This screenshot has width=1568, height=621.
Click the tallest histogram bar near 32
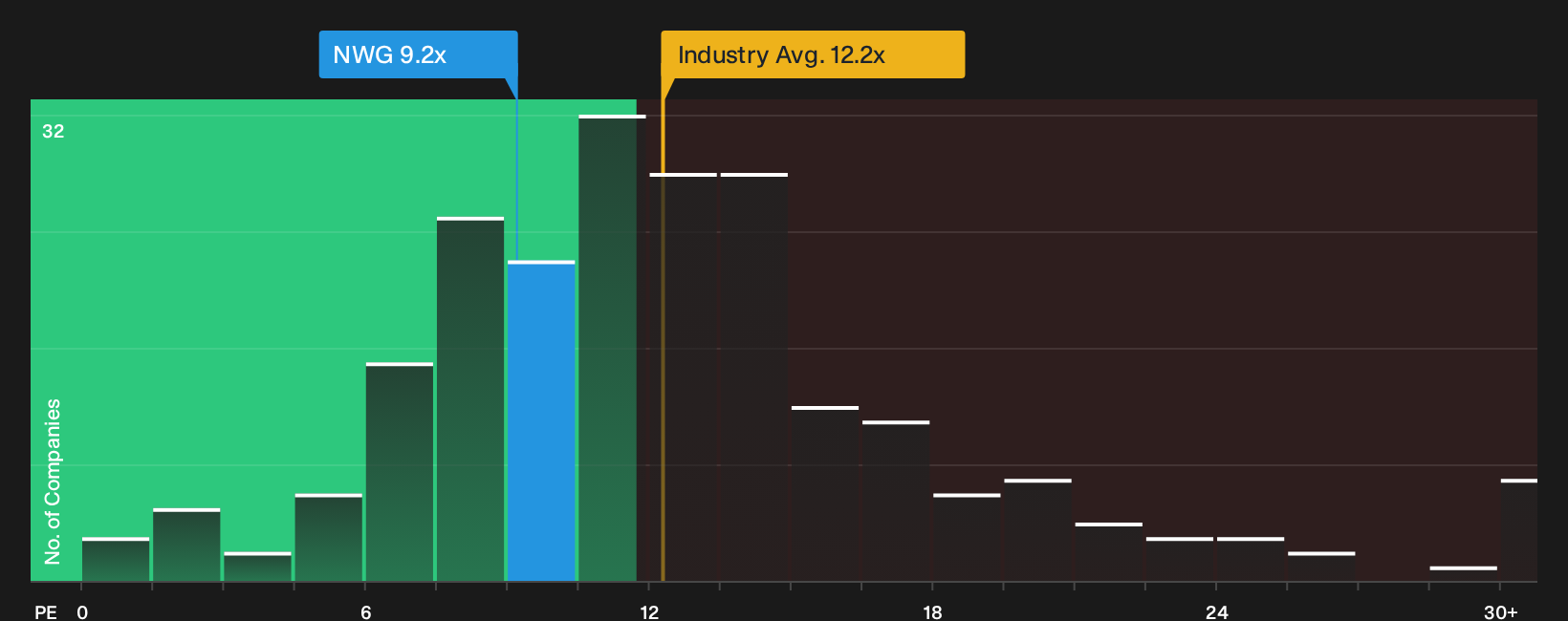612,349
